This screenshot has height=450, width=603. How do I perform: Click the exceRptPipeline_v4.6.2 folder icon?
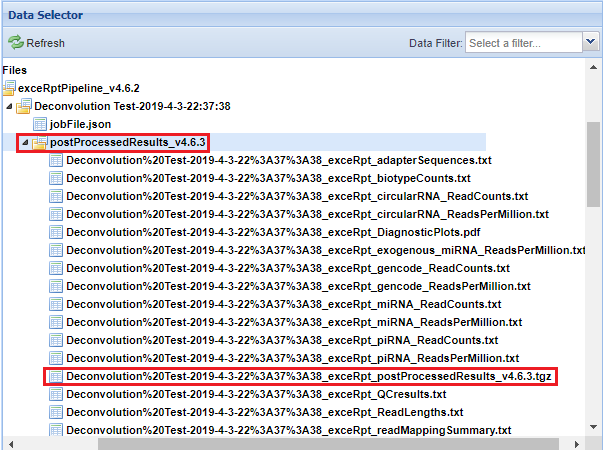9,88
